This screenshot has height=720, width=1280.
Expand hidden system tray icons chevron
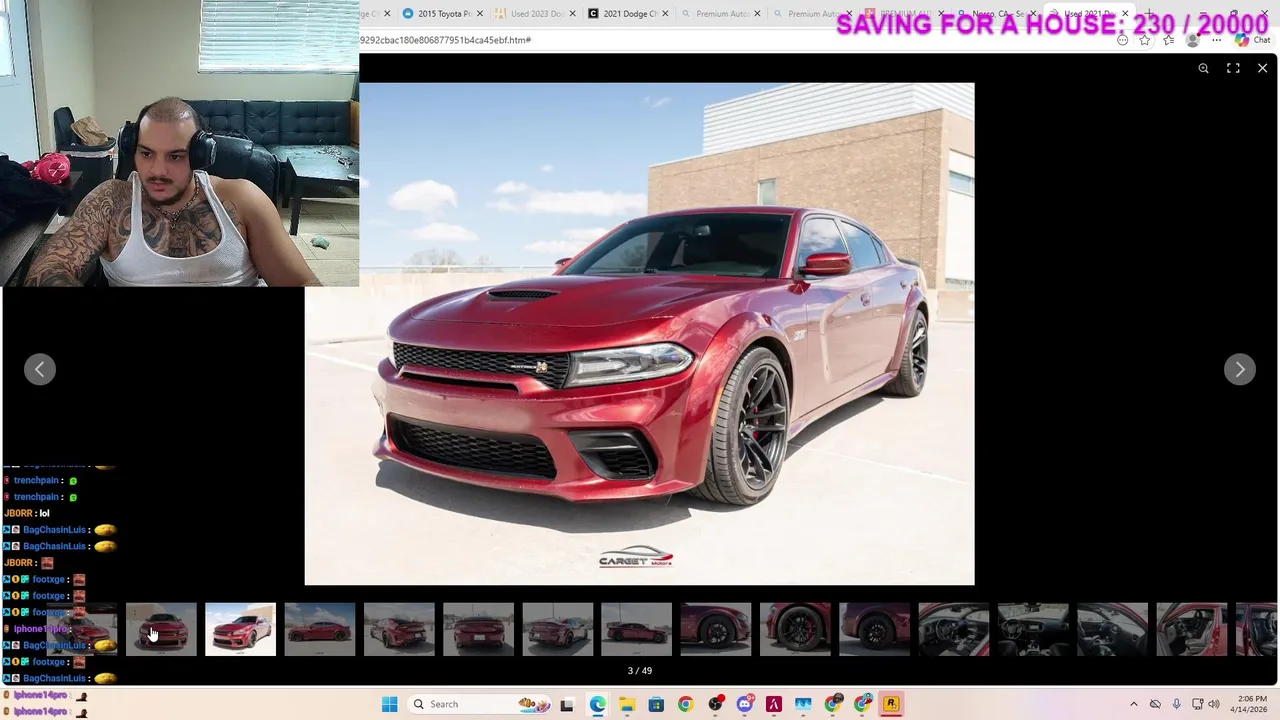pyautogui.click(x=1133, y=704)
